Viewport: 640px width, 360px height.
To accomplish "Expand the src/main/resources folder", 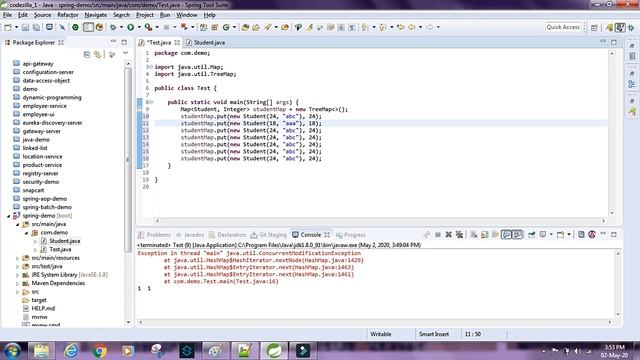I will [x=18, y=258].
